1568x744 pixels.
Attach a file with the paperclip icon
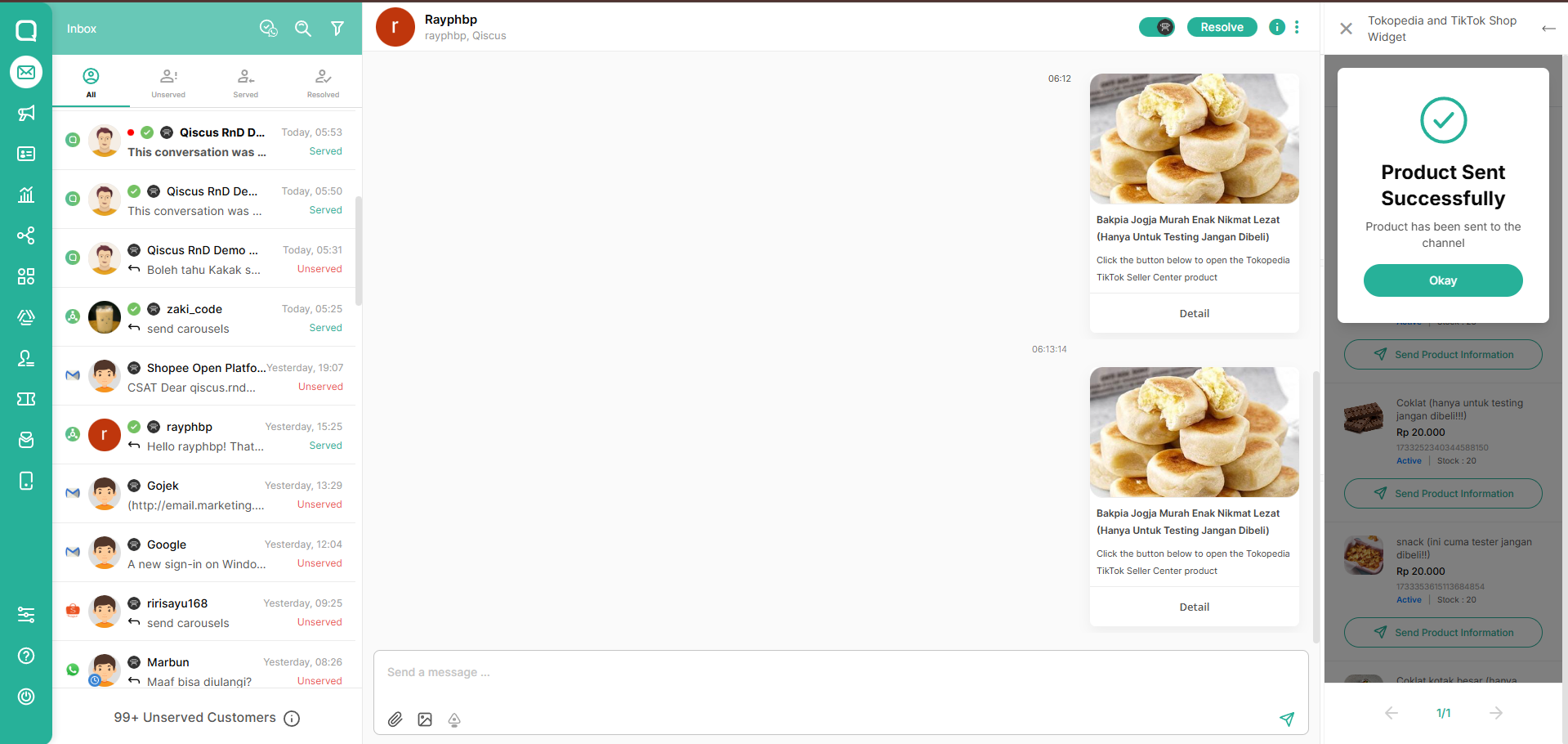pyautogui.click(x=395, y=719)
